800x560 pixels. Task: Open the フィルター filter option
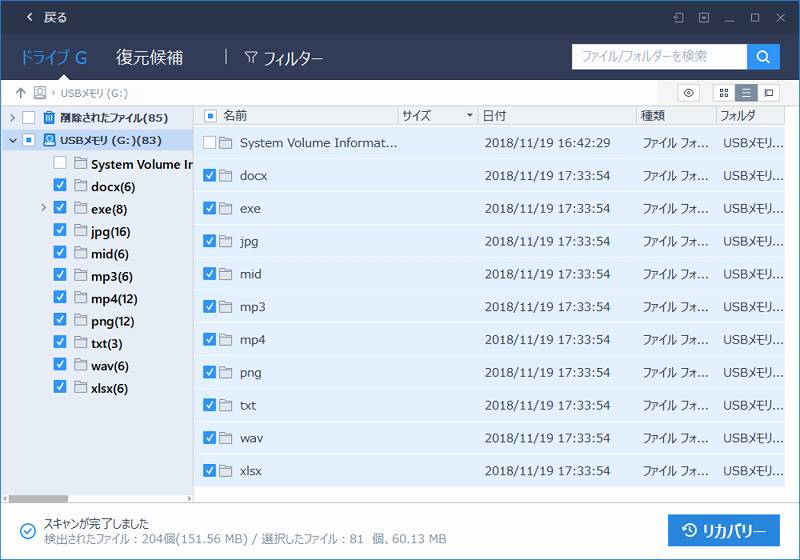[x=284, y=58]
